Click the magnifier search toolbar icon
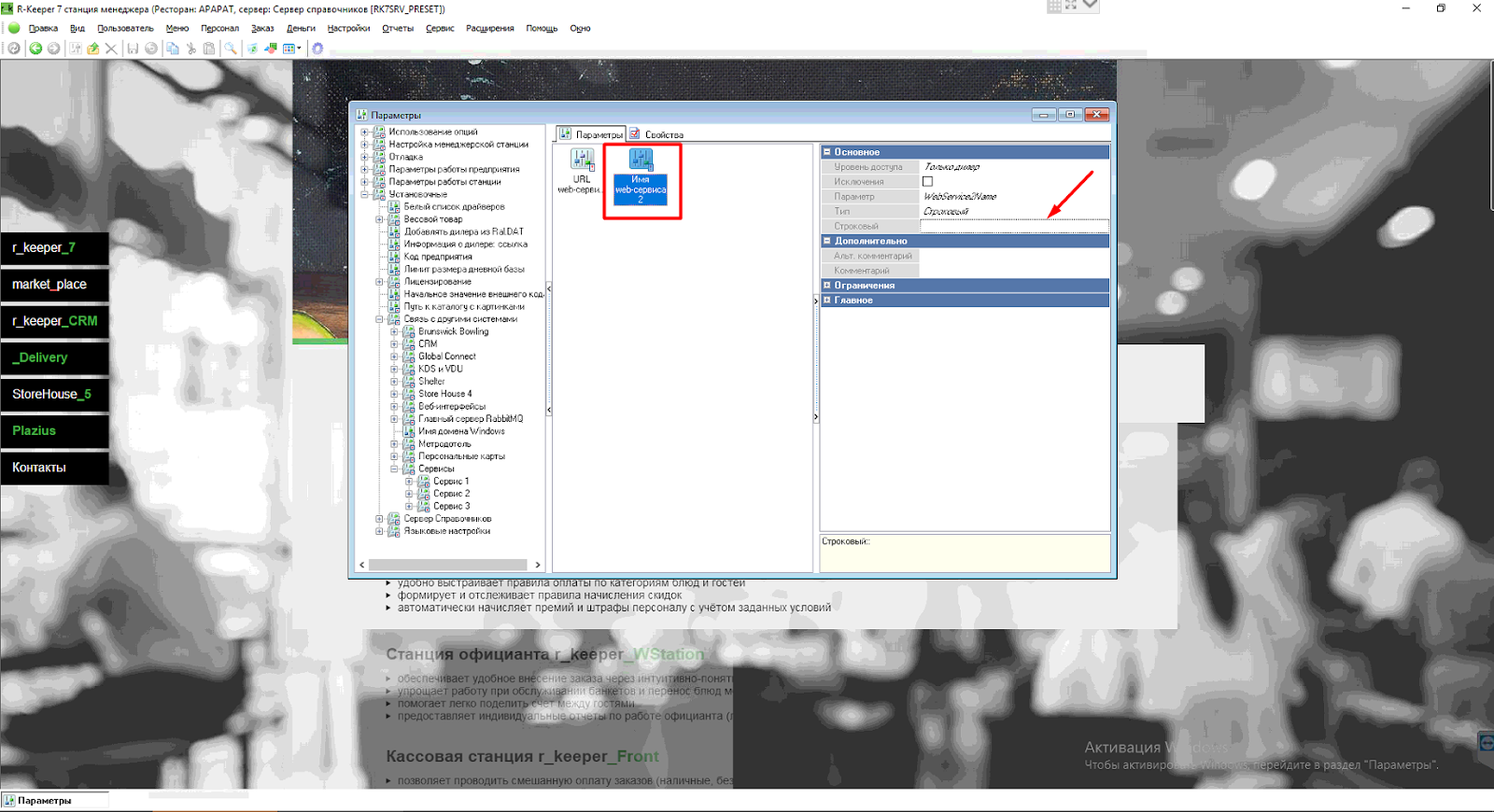1494x812 pixels. point(231,49)
